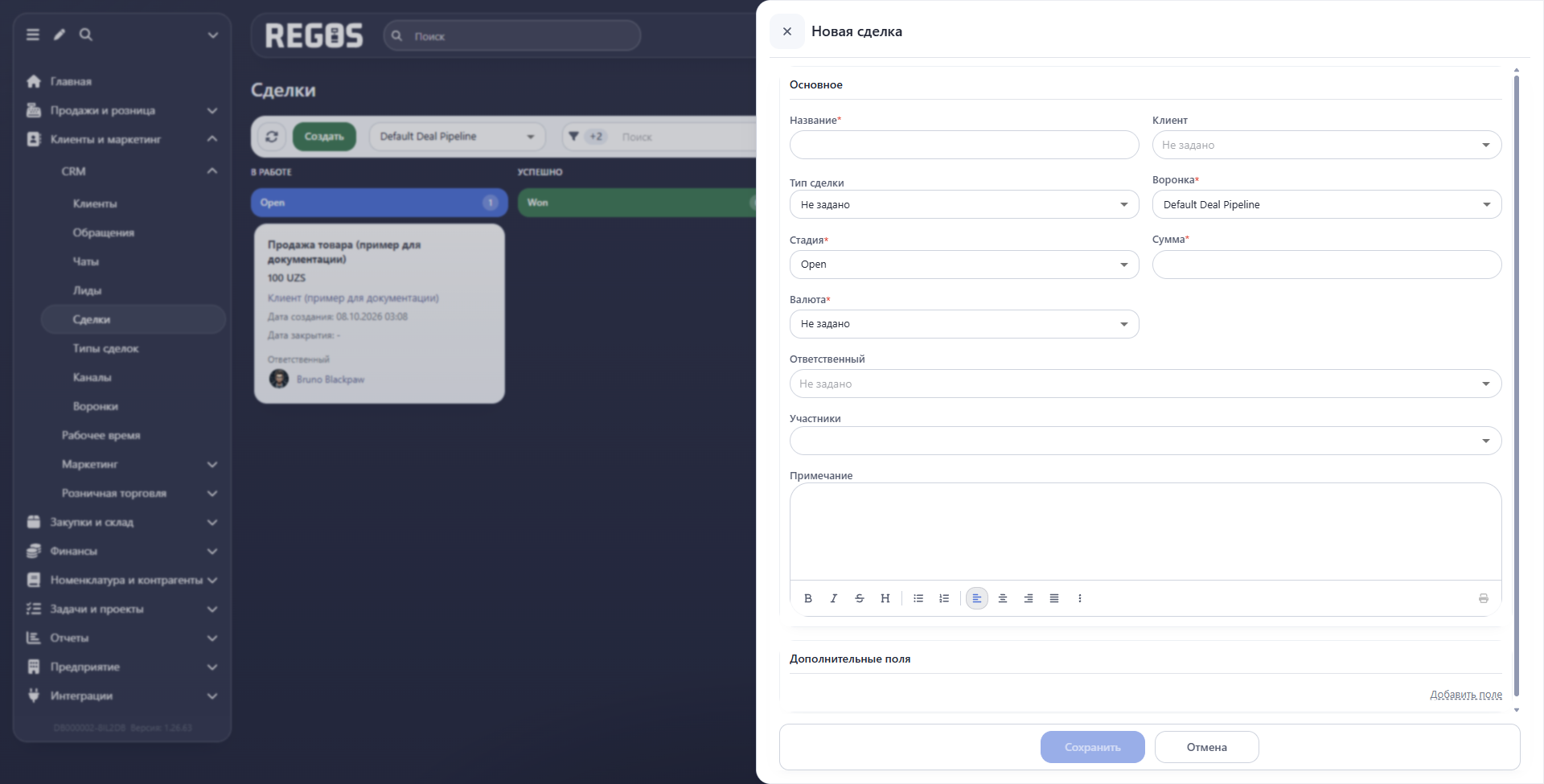Screen dimensions: 1544x784
Task: Open Default Deal Pipeline selector in deals toolbar
Action: pyautogui.click(x=457, y=137)
